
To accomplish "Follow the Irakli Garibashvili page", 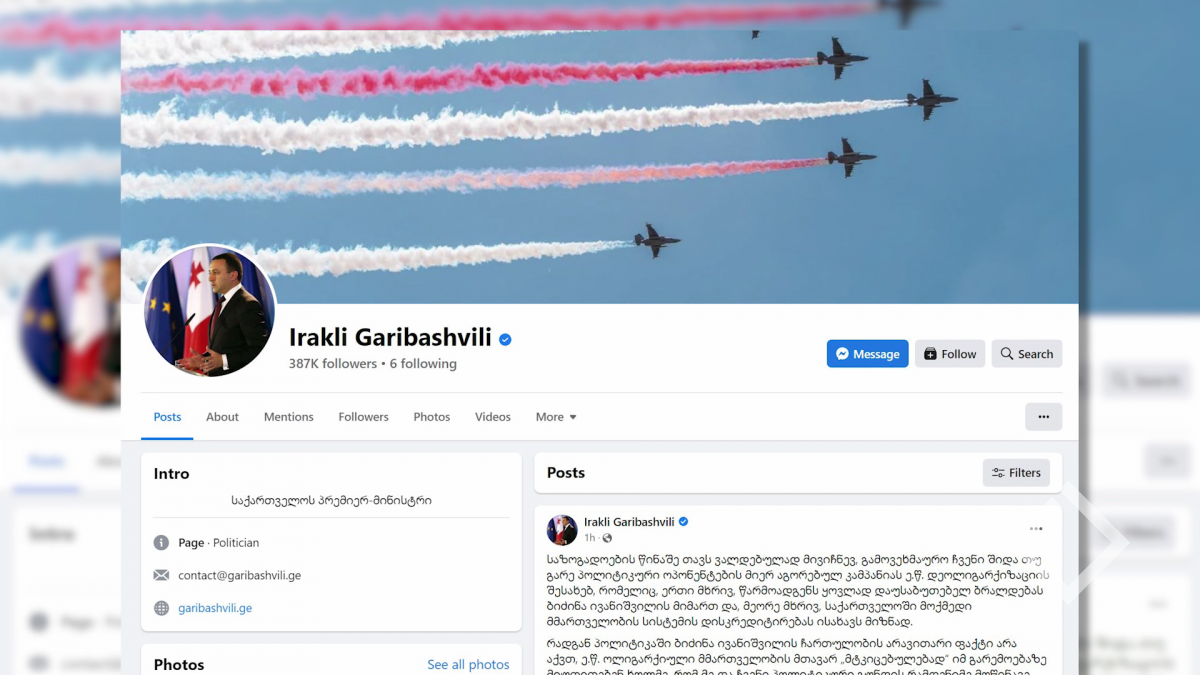I will 950,354.
